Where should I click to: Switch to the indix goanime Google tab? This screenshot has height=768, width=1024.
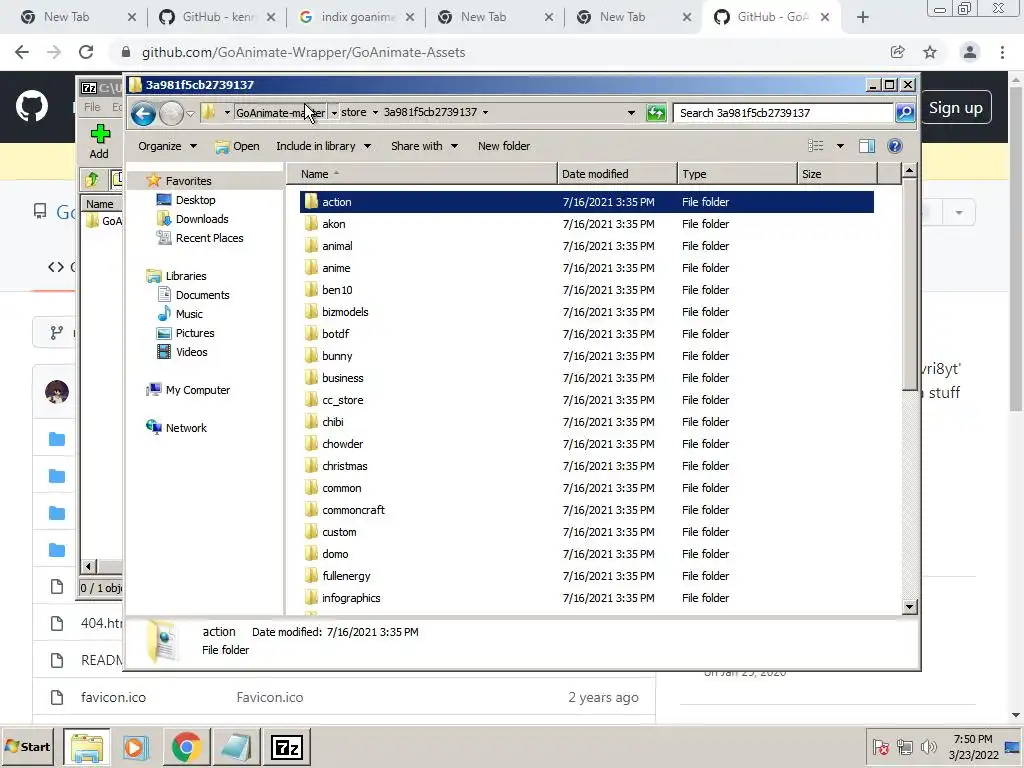tap(357, 17)
